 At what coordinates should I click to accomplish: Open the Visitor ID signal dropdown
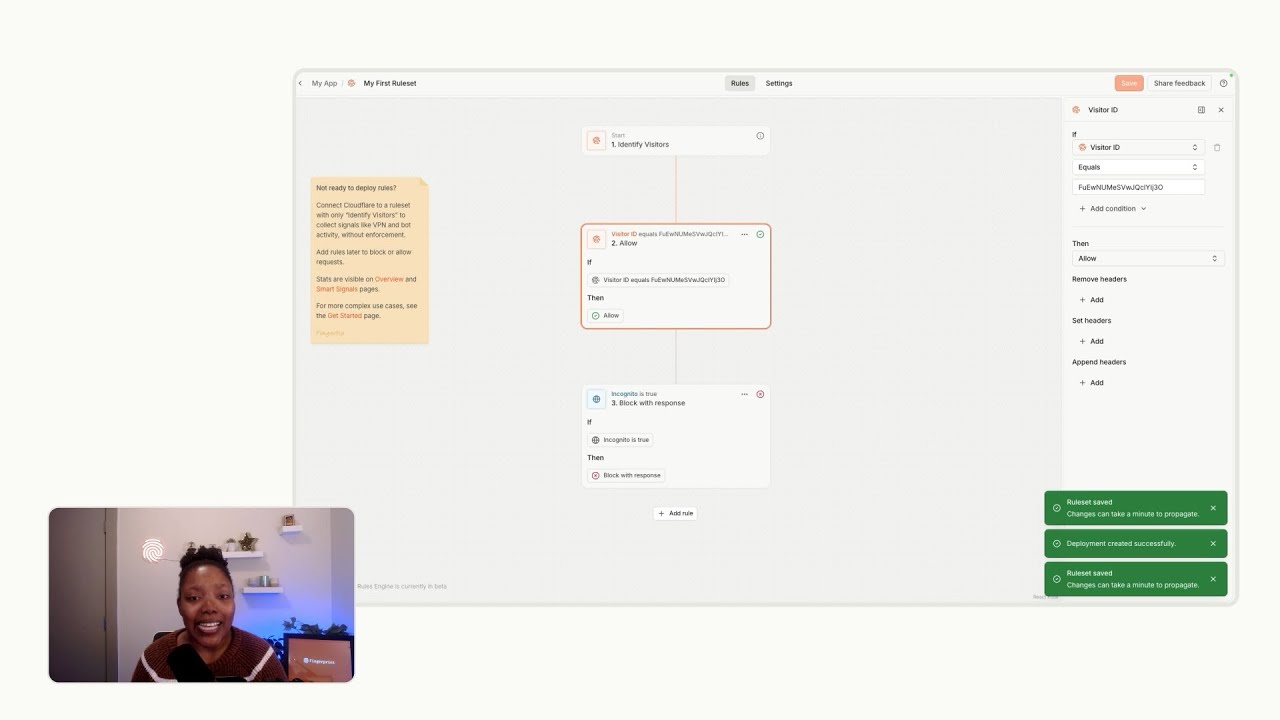coord(1138,147)
